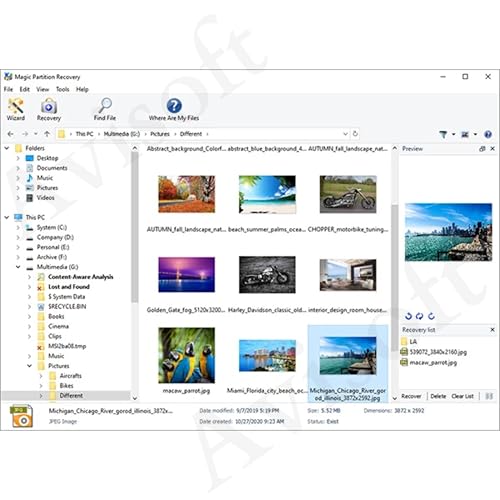
Task: Open the Recovery toolbar icon
Action: (49, 109)
